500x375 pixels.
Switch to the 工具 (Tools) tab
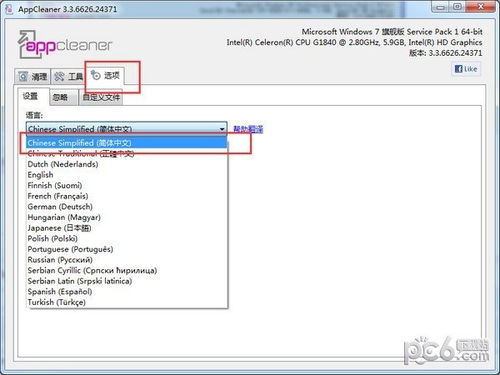click(68, 77)
